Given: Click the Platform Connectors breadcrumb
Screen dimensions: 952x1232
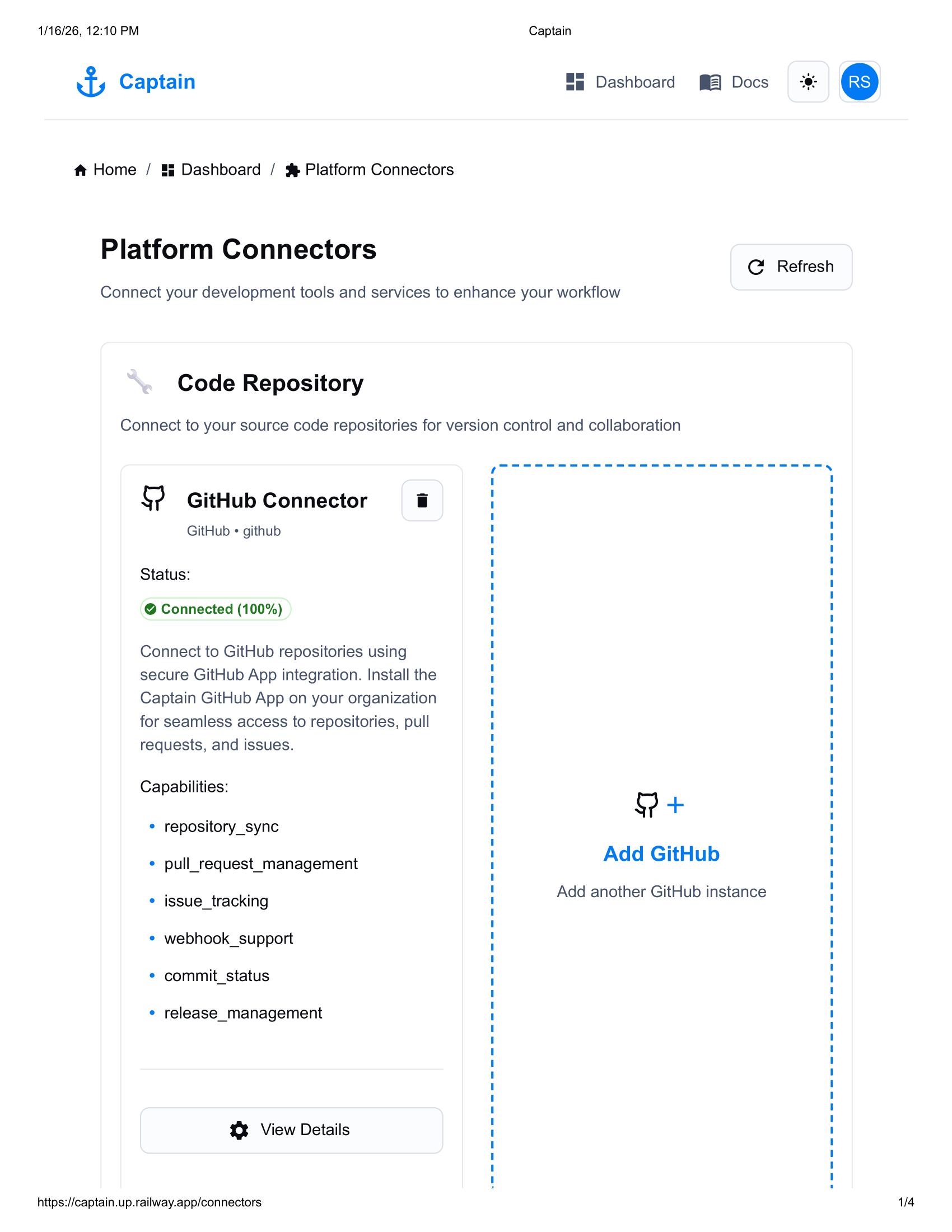Looking at the screenshot, I should (x=379, y=170).
